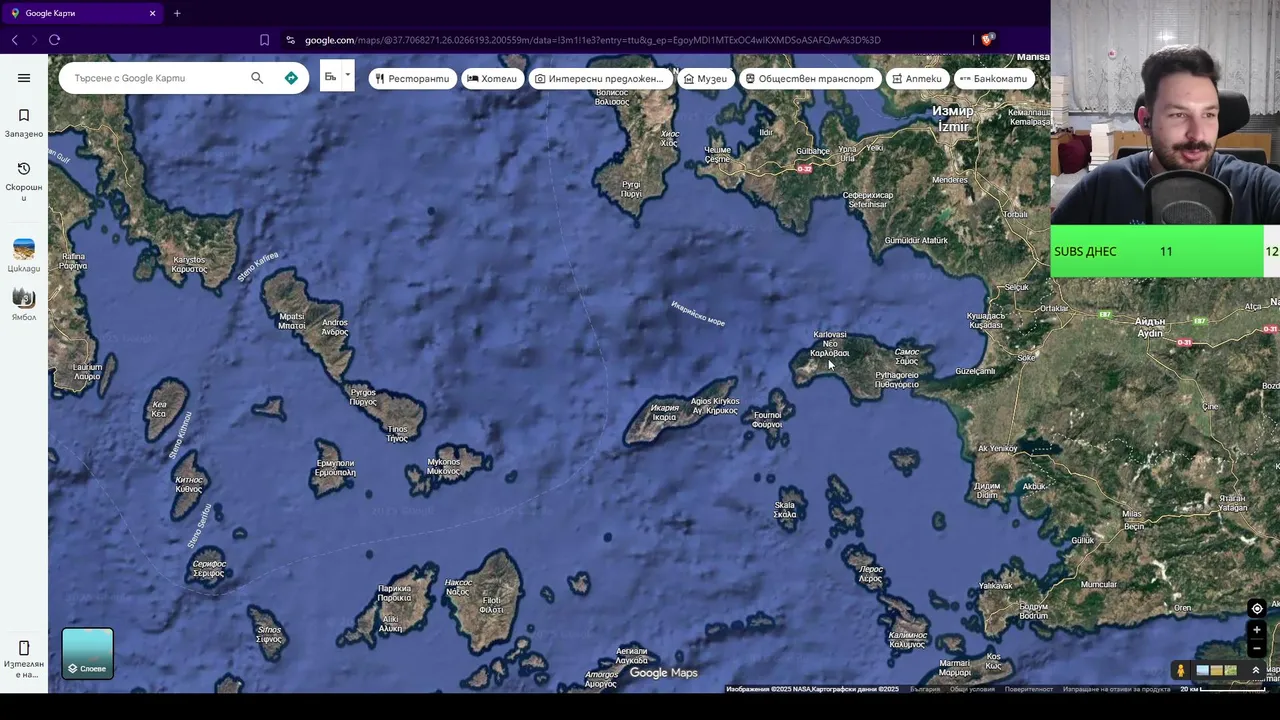Zoom in with the plus button

pyautogui.click(x=1257, y=630)
